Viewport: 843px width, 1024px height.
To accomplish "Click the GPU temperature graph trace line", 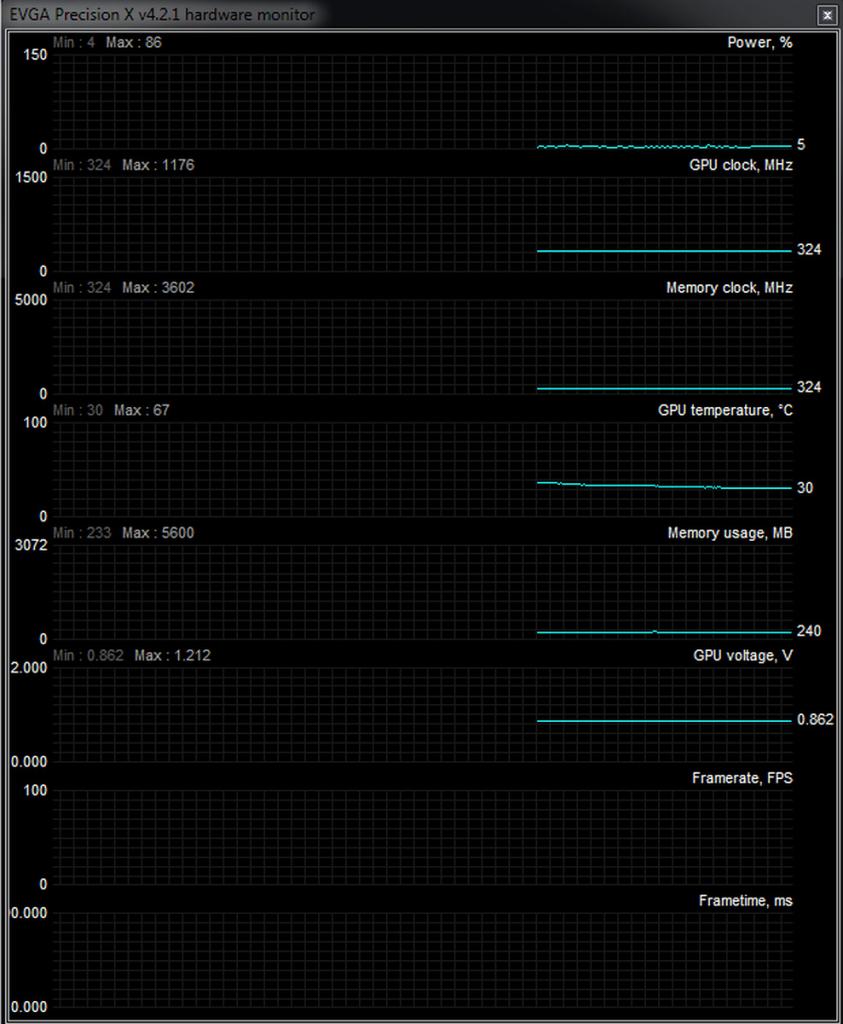I will [664, 486].
